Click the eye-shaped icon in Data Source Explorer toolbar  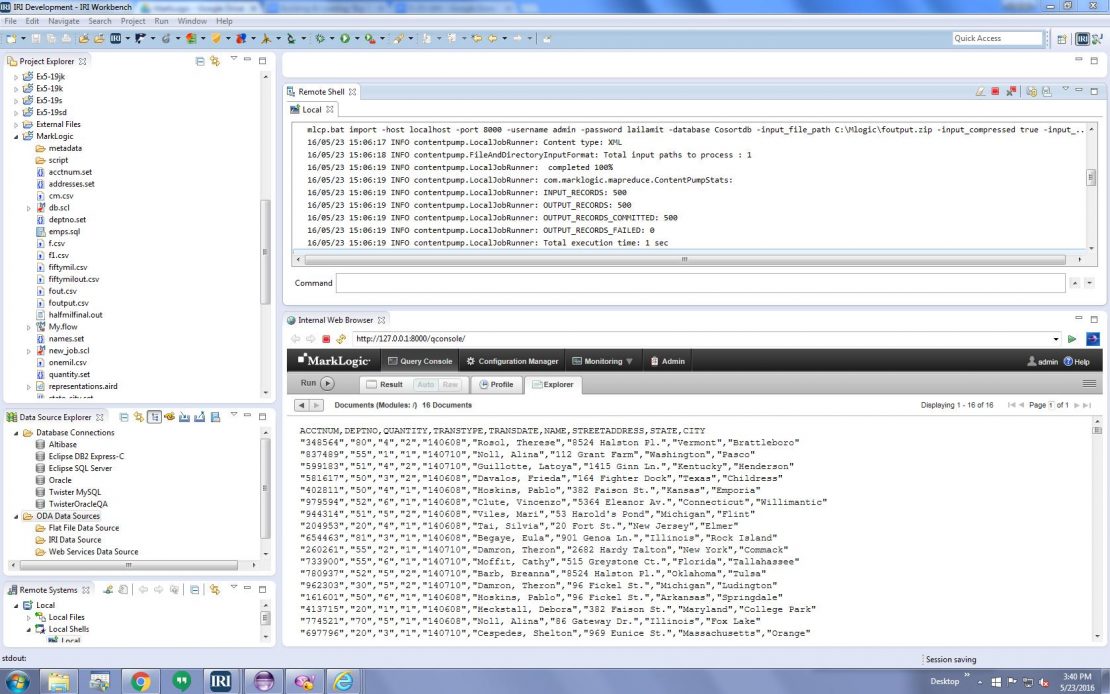coord(169,417)
